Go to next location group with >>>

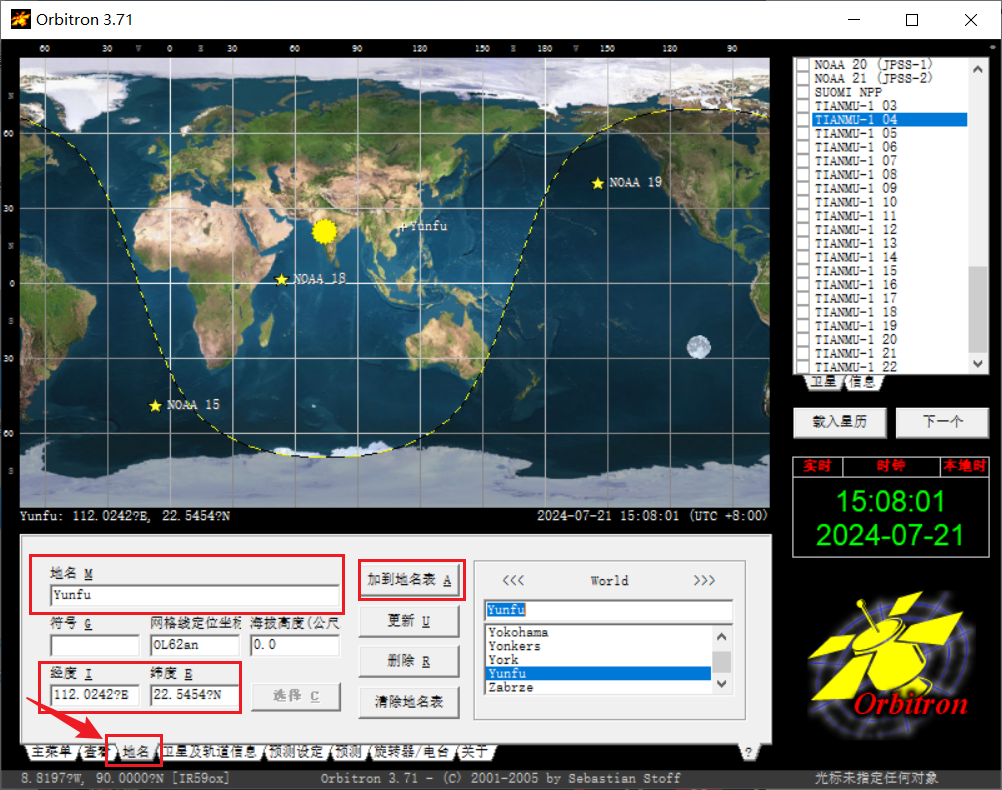(704, 581)
